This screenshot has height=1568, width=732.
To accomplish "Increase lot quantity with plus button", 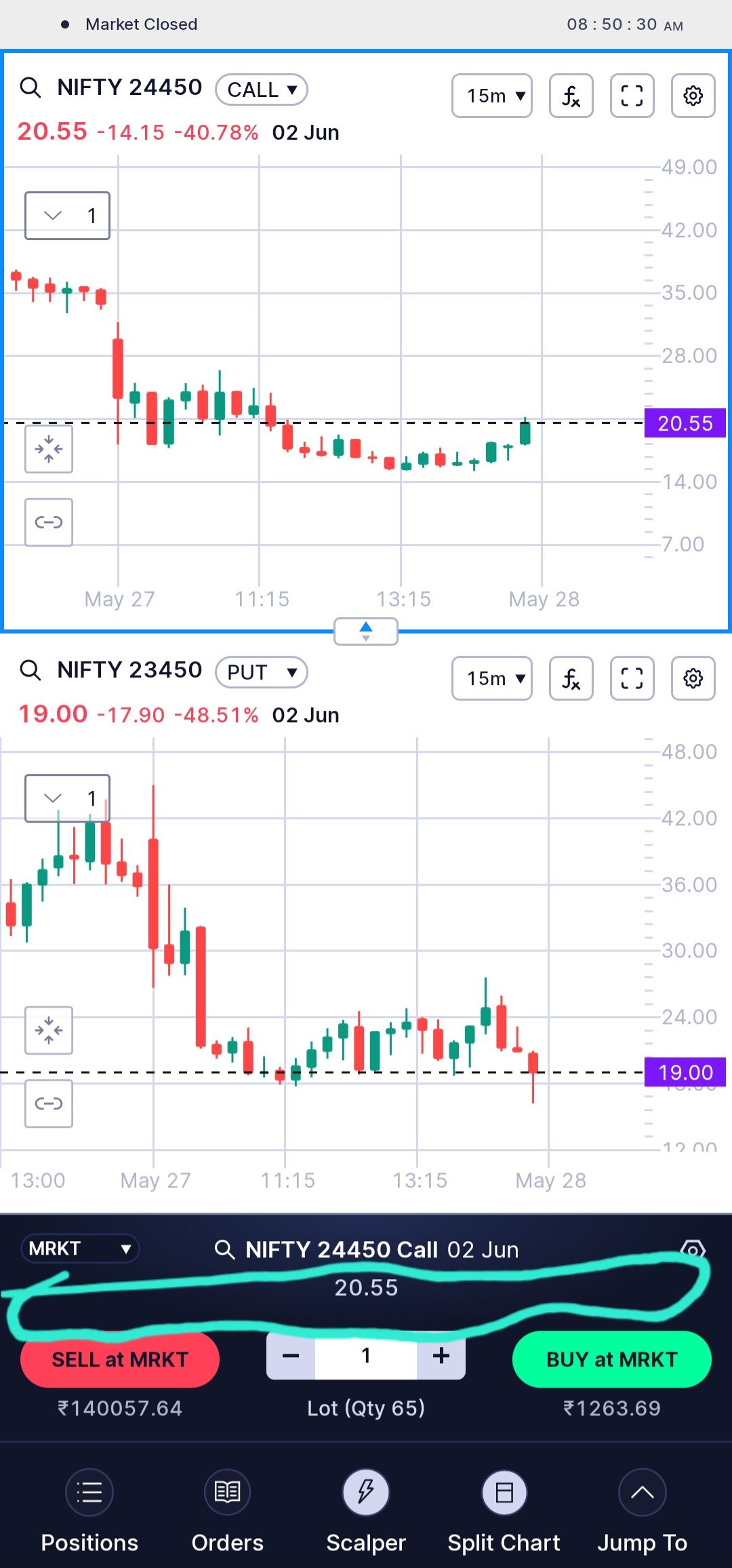I will click(x=441, y=1356).
